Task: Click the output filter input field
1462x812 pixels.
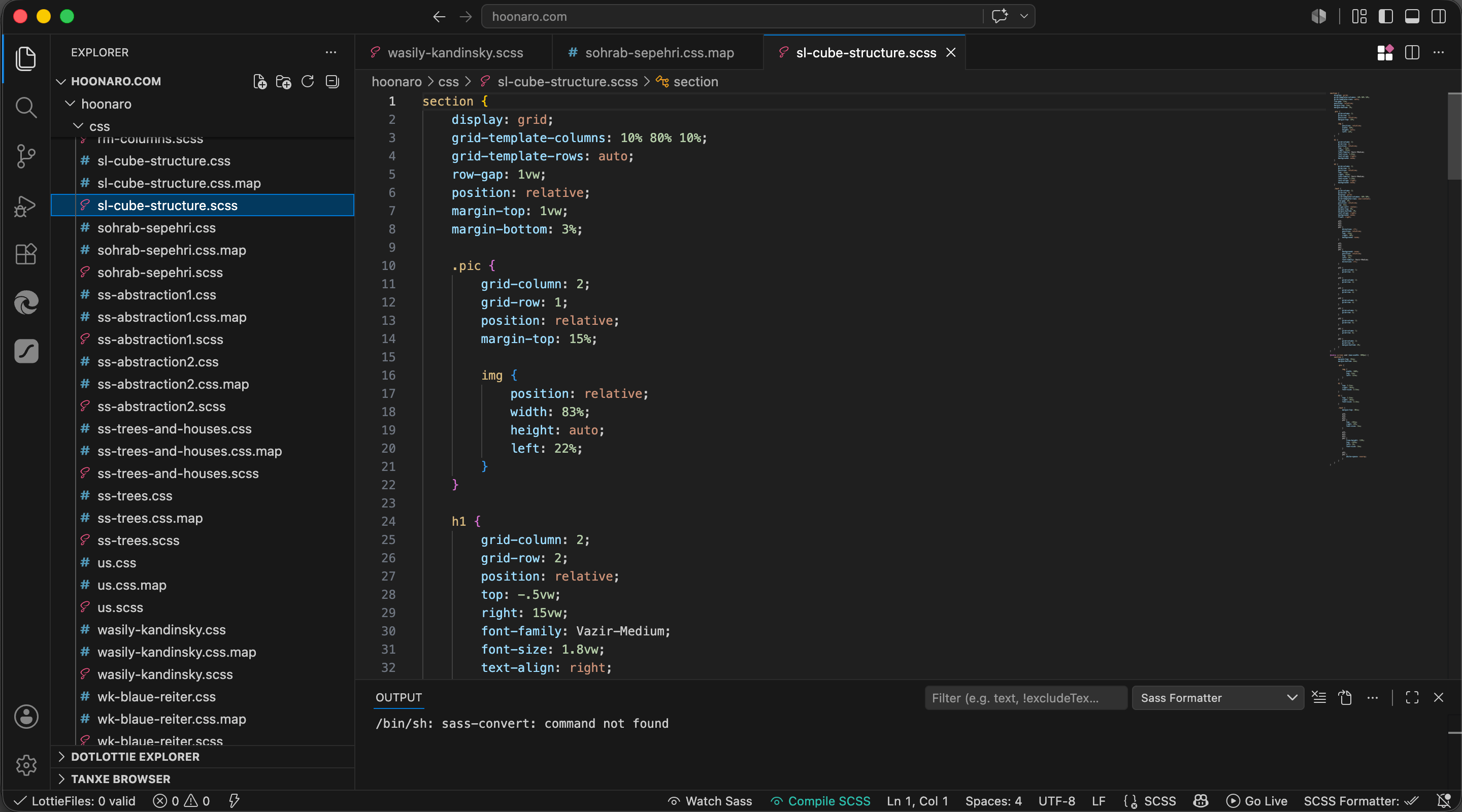Action: [1025, 697]
